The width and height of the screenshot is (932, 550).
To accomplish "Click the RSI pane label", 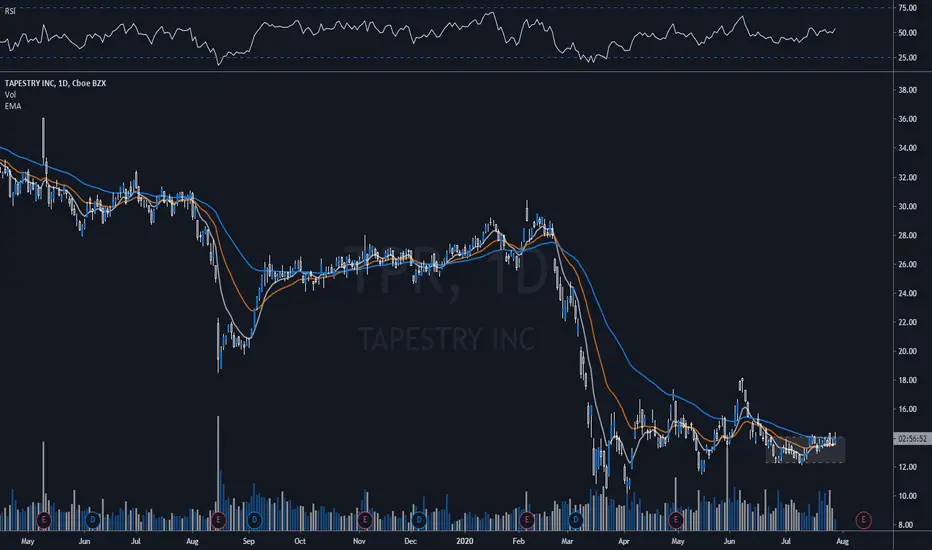I will tap(10, 11).
